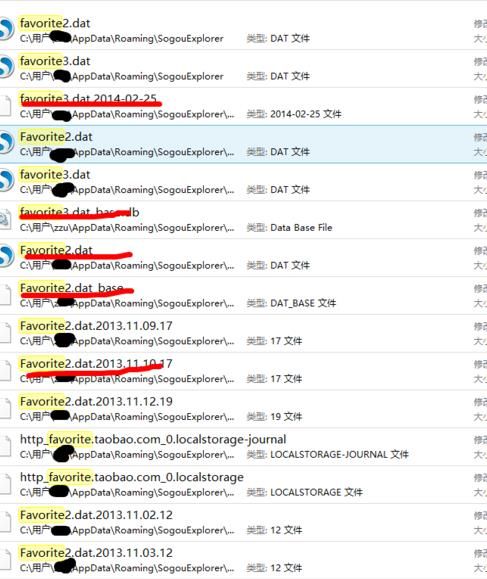
Task: Click database icon beside the Data Base File entry
Action: click(x=5, y=219)
